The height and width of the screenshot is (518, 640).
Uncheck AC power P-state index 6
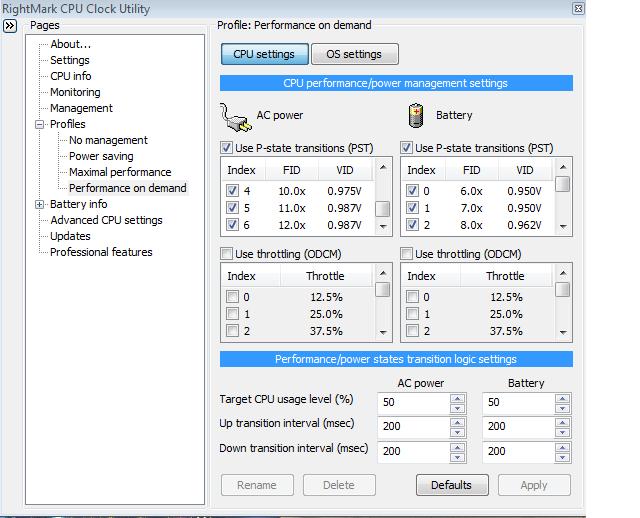(x=232, y=225)
